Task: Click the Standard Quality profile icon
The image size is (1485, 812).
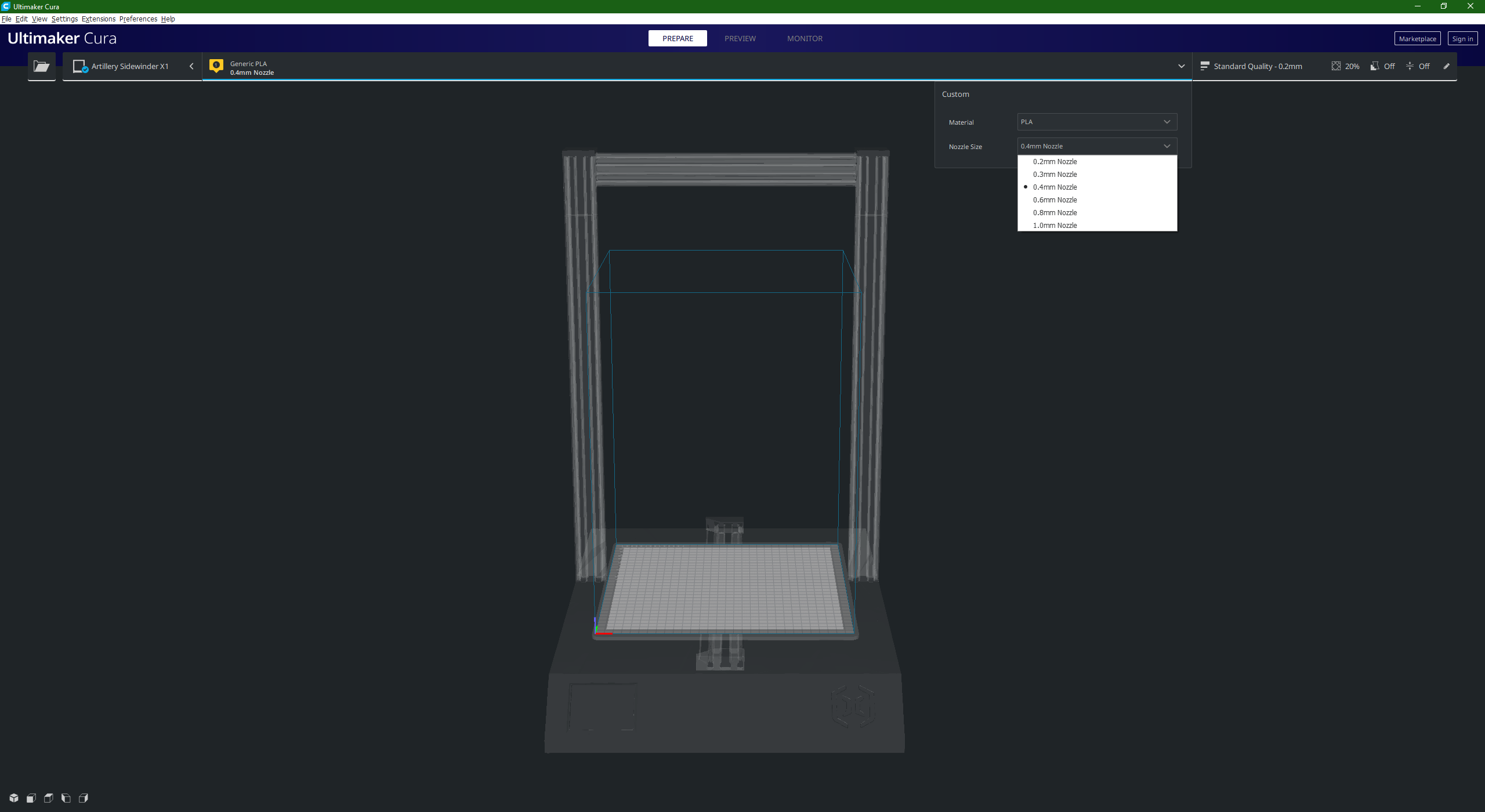Action: coord(1205,66)
